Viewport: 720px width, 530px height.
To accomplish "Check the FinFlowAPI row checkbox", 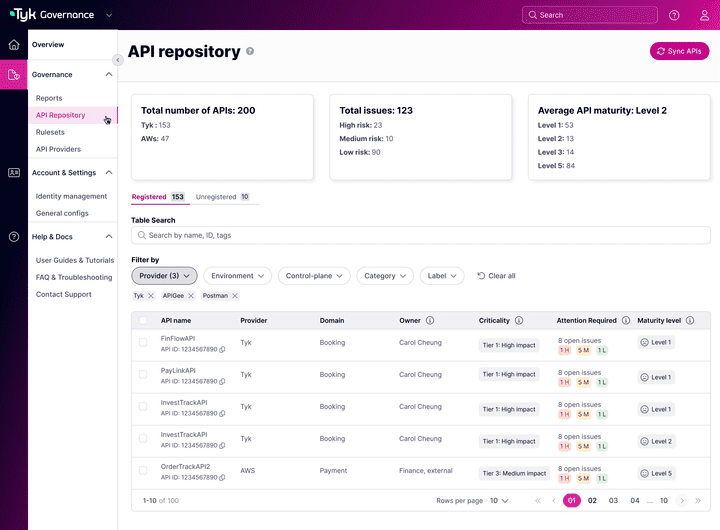I will click(143, 343).
